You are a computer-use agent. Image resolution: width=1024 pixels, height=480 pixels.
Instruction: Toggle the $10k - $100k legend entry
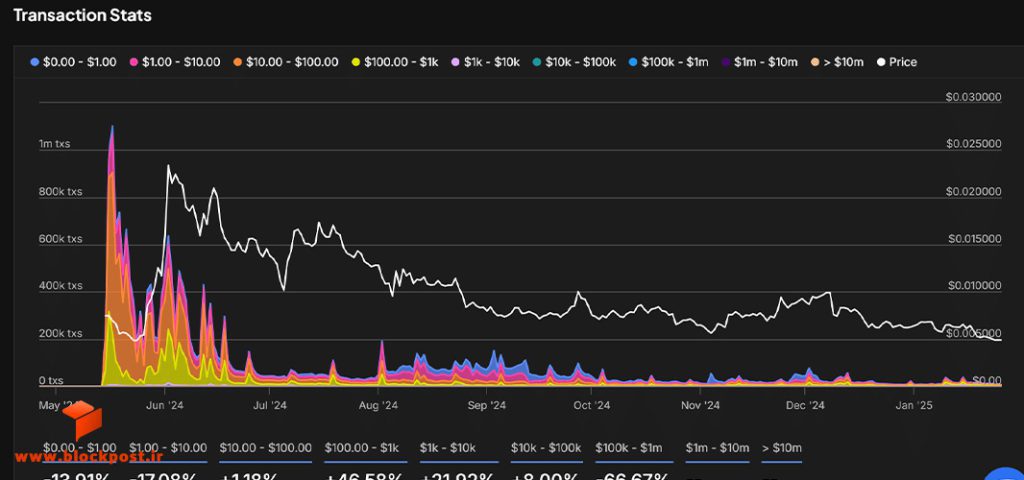click(574, 62)
